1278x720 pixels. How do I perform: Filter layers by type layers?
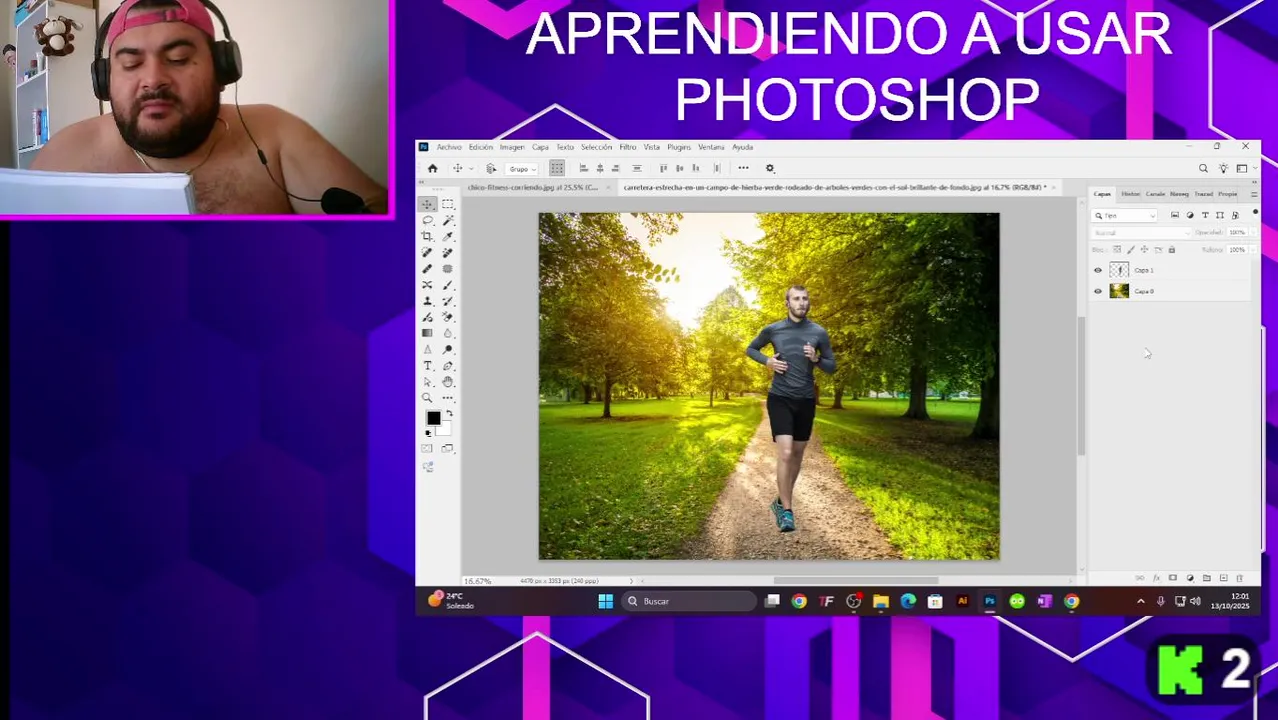pyautogui.click(x=1205, y=215)
